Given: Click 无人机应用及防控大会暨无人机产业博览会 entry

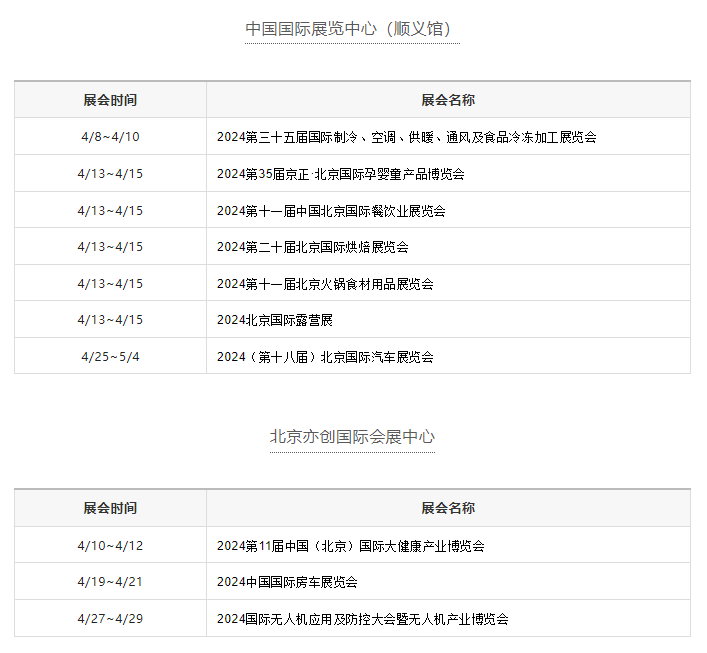Looking at the screenshot, I should coord(363,619).
